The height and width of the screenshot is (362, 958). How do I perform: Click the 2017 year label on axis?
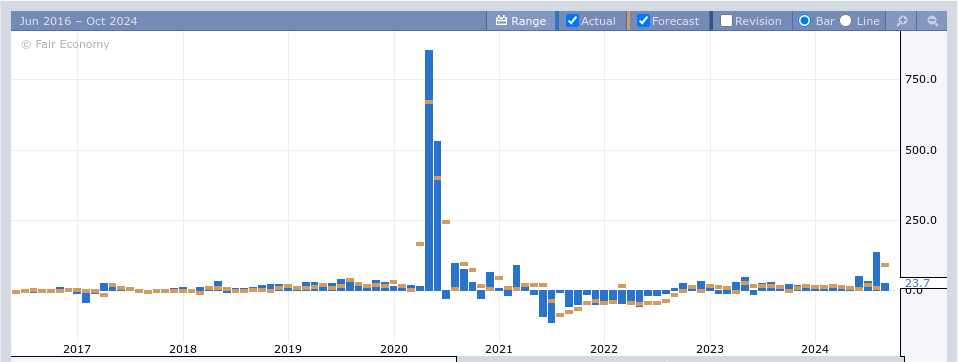coord(77,349)
